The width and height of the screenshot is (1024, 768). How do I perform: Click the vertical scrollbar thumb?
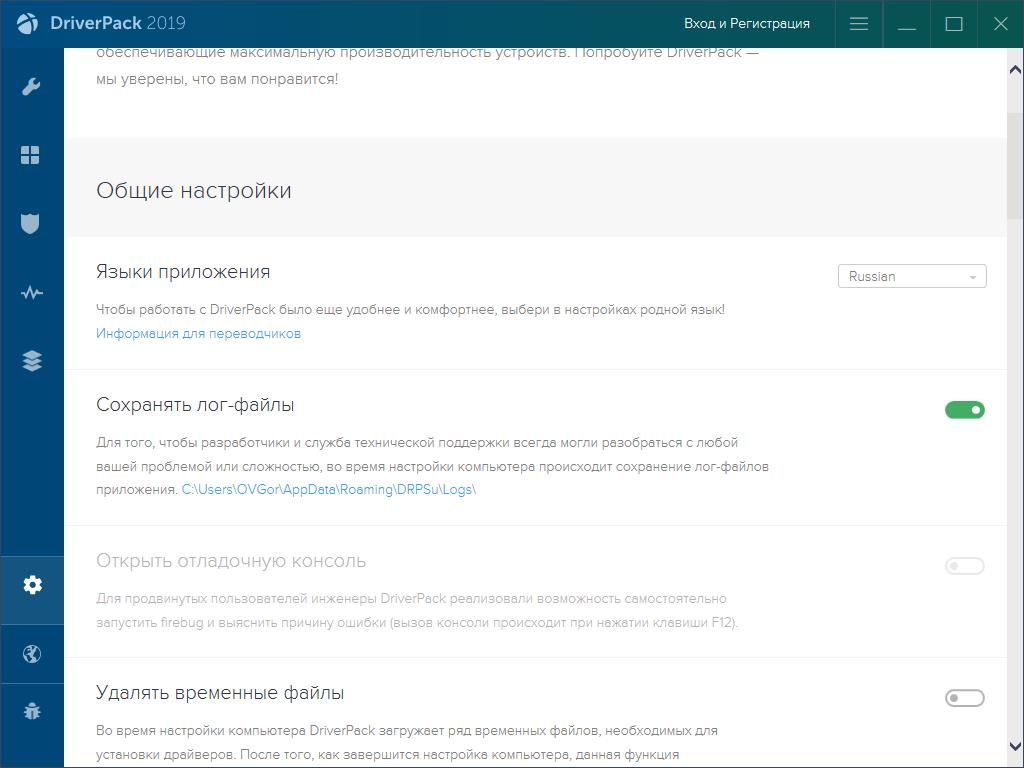(x=1015, y=165)
